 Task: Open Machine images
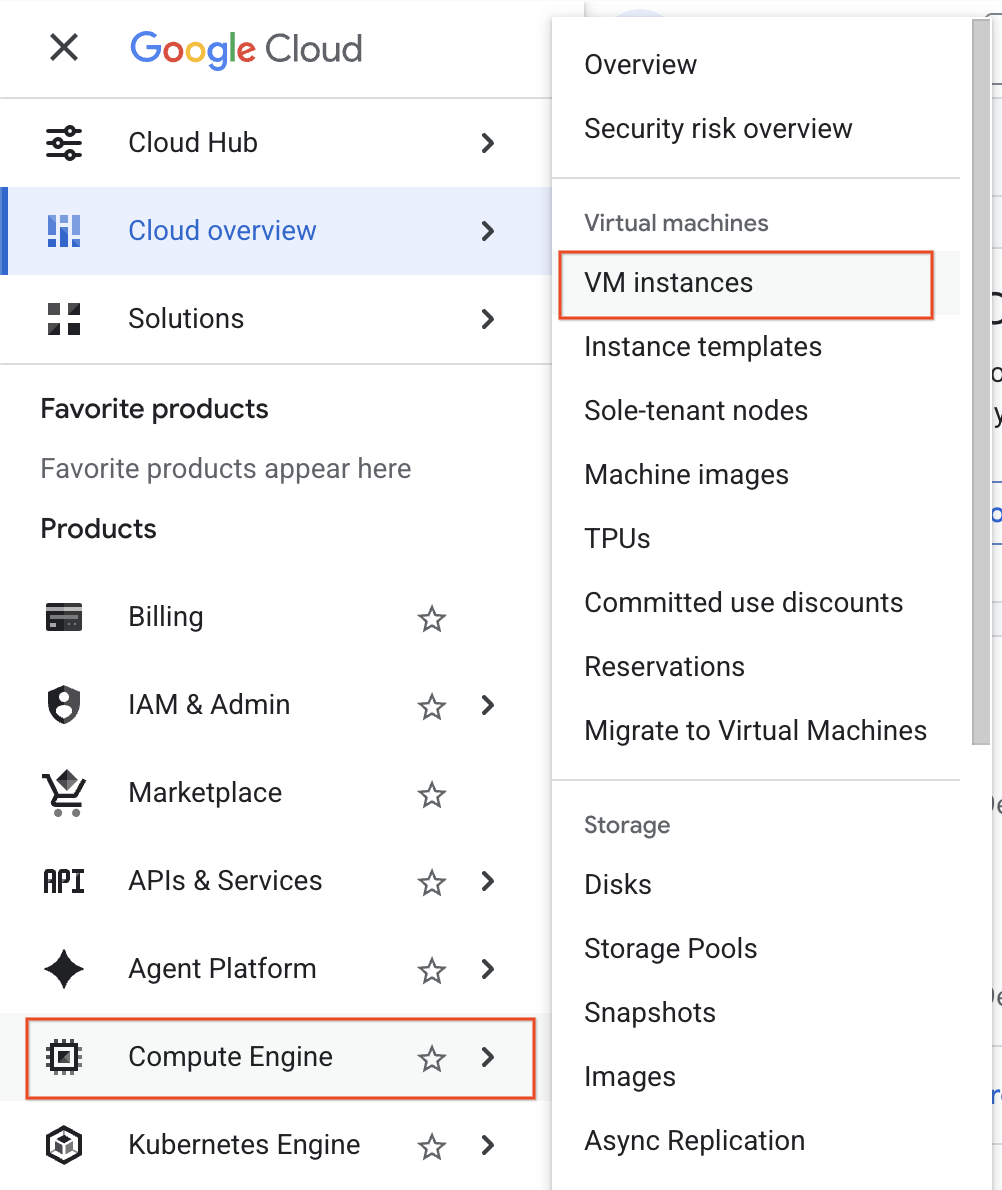pyautogui.click(x=756, y=475)
